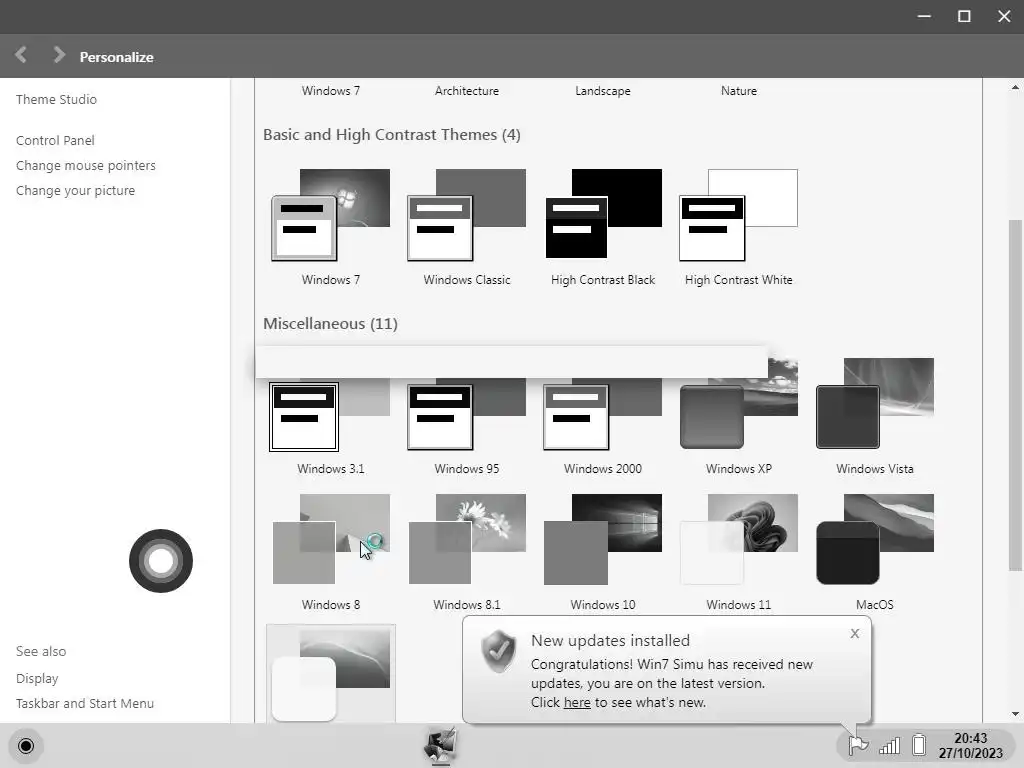
Task: Go to Taskbar and Start Menu
Action: pos(85,703)
